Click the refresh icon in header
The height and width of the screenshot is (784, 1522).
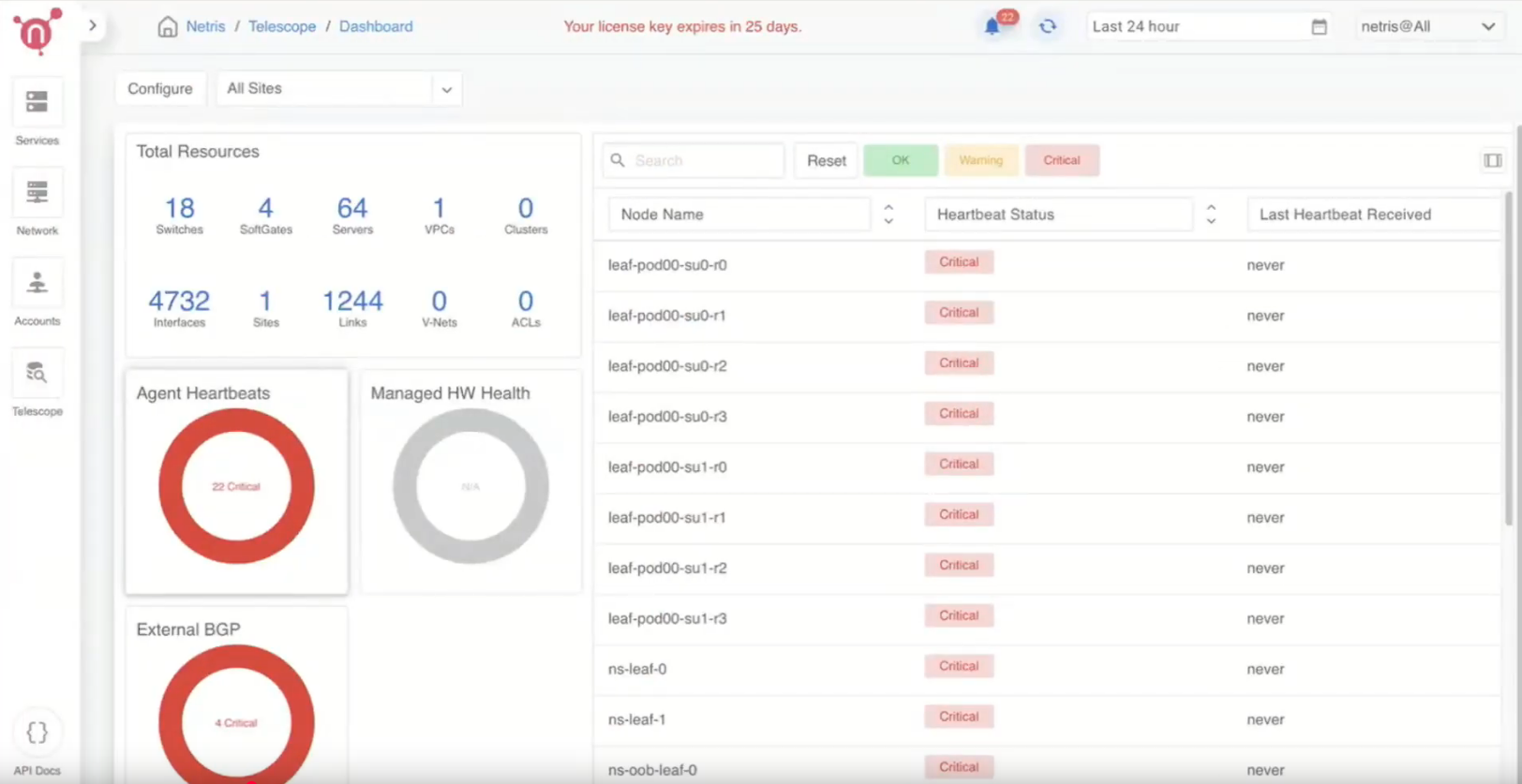tap(1048, 26)
